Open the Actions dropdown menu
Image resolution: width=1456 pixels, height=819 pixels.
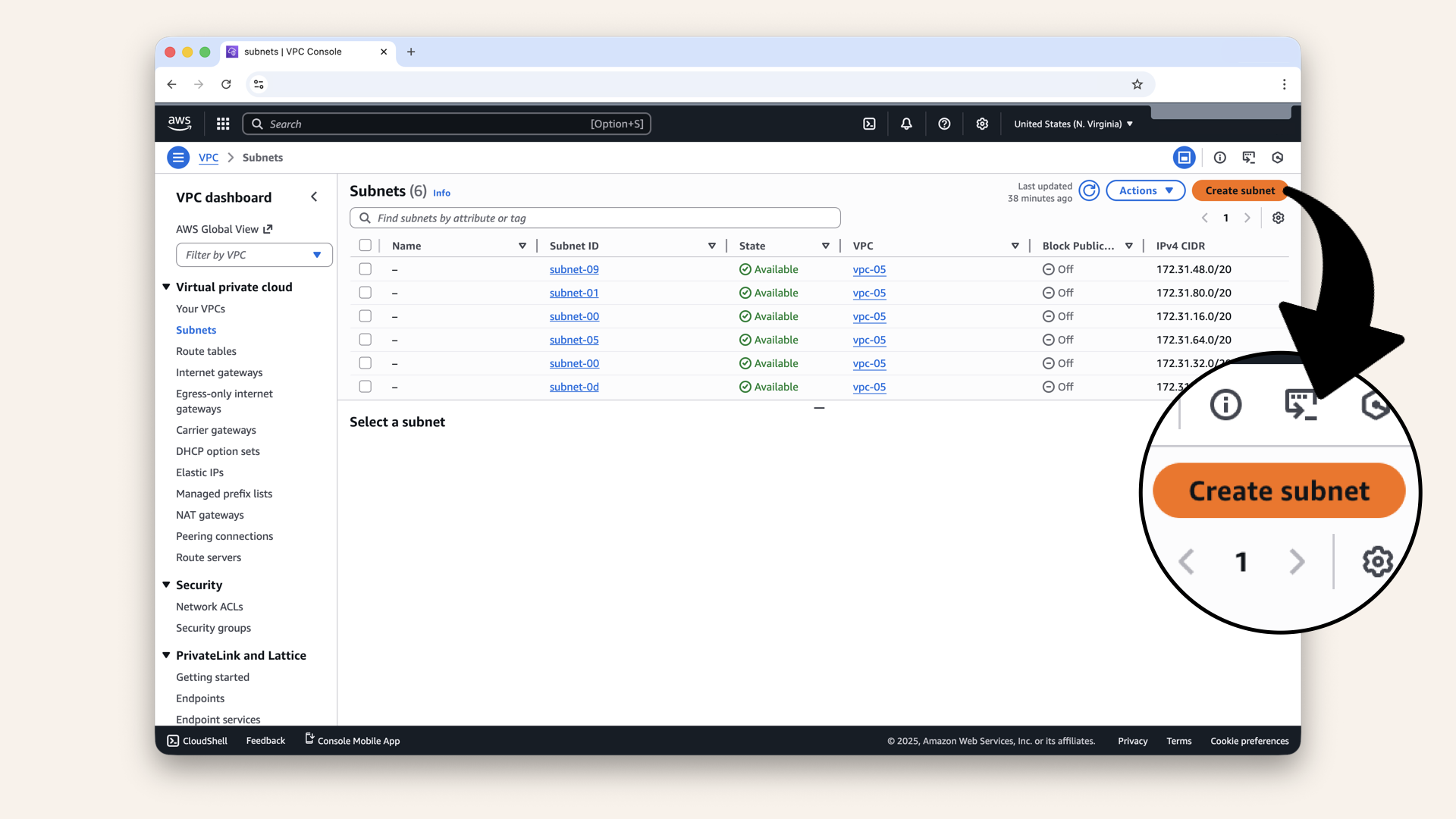(1145, 190)
